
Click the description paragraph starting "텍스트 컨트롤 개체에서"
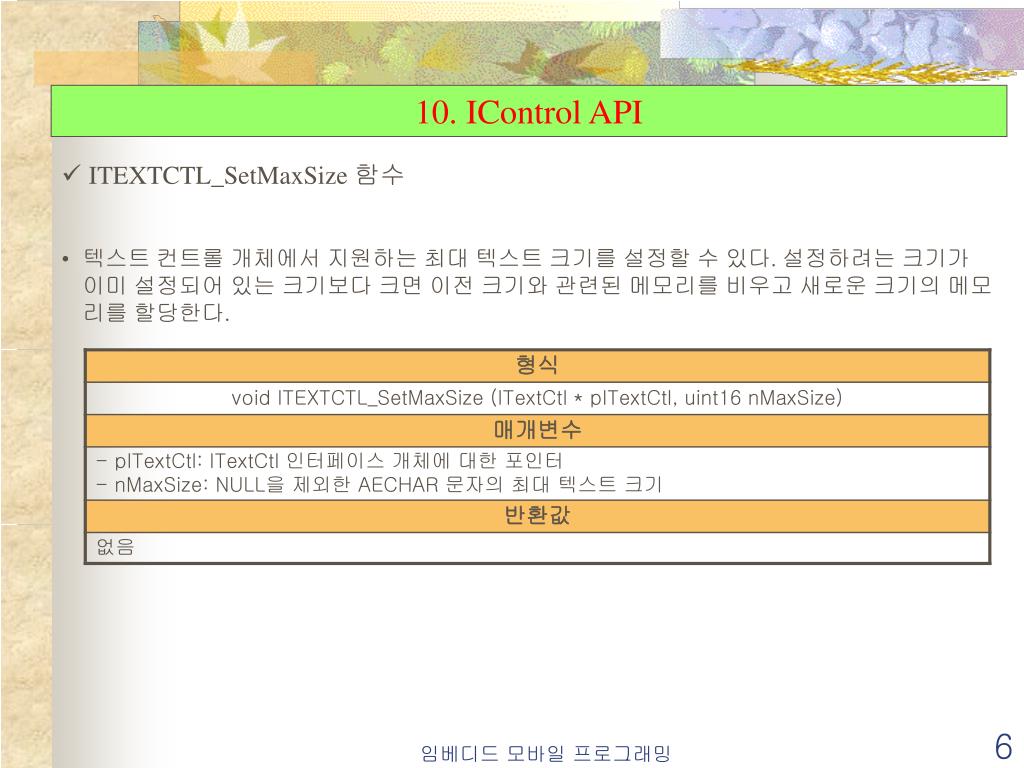pos(537,285)
